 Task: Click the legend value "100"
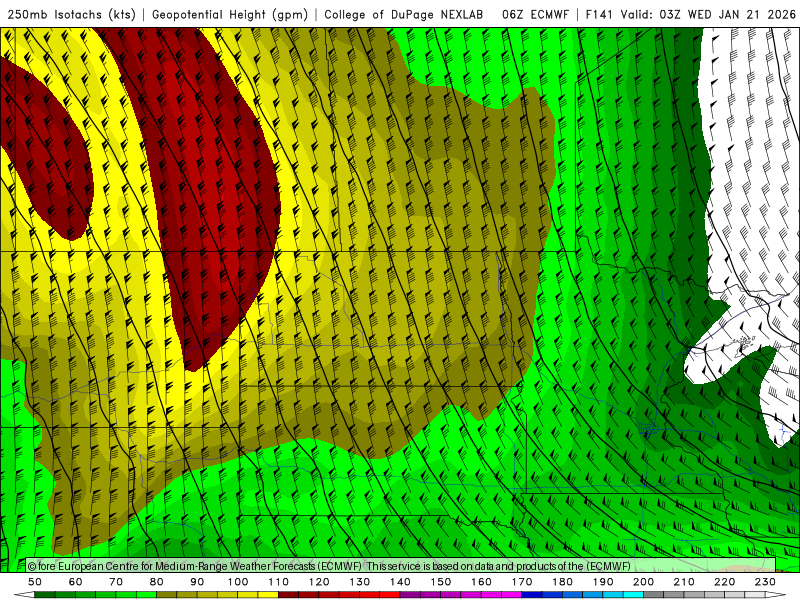(x=238, y=582)
